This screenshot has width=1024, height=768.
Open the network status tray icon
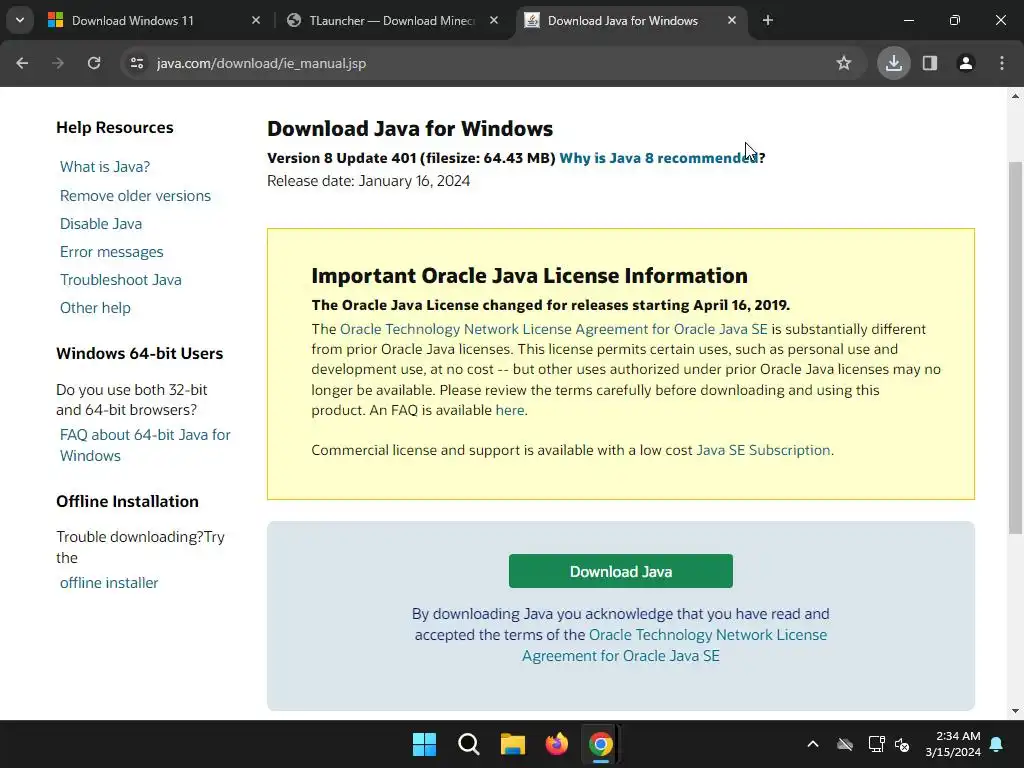[876, 744]
